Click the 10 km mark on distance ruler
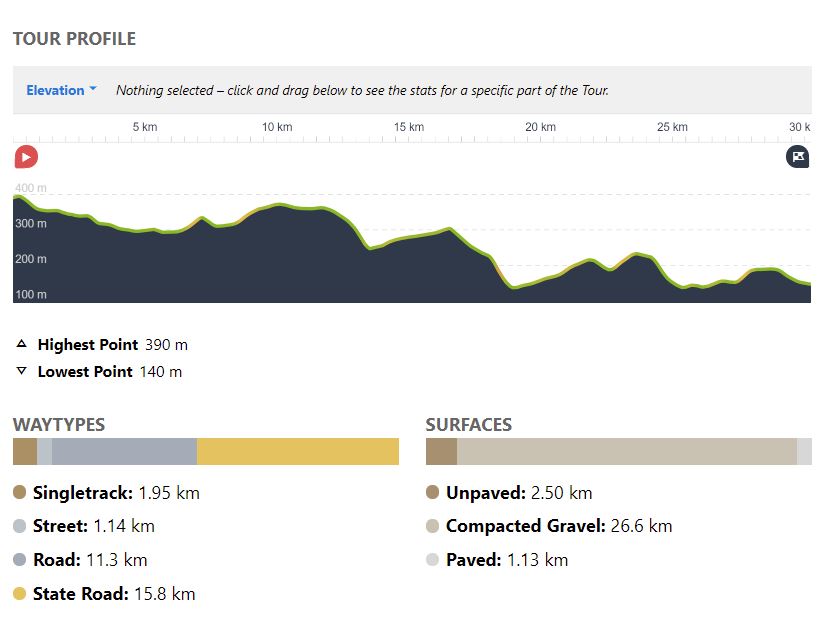Image resolution: width=834 pixels, height=635 pixels. 277,128
